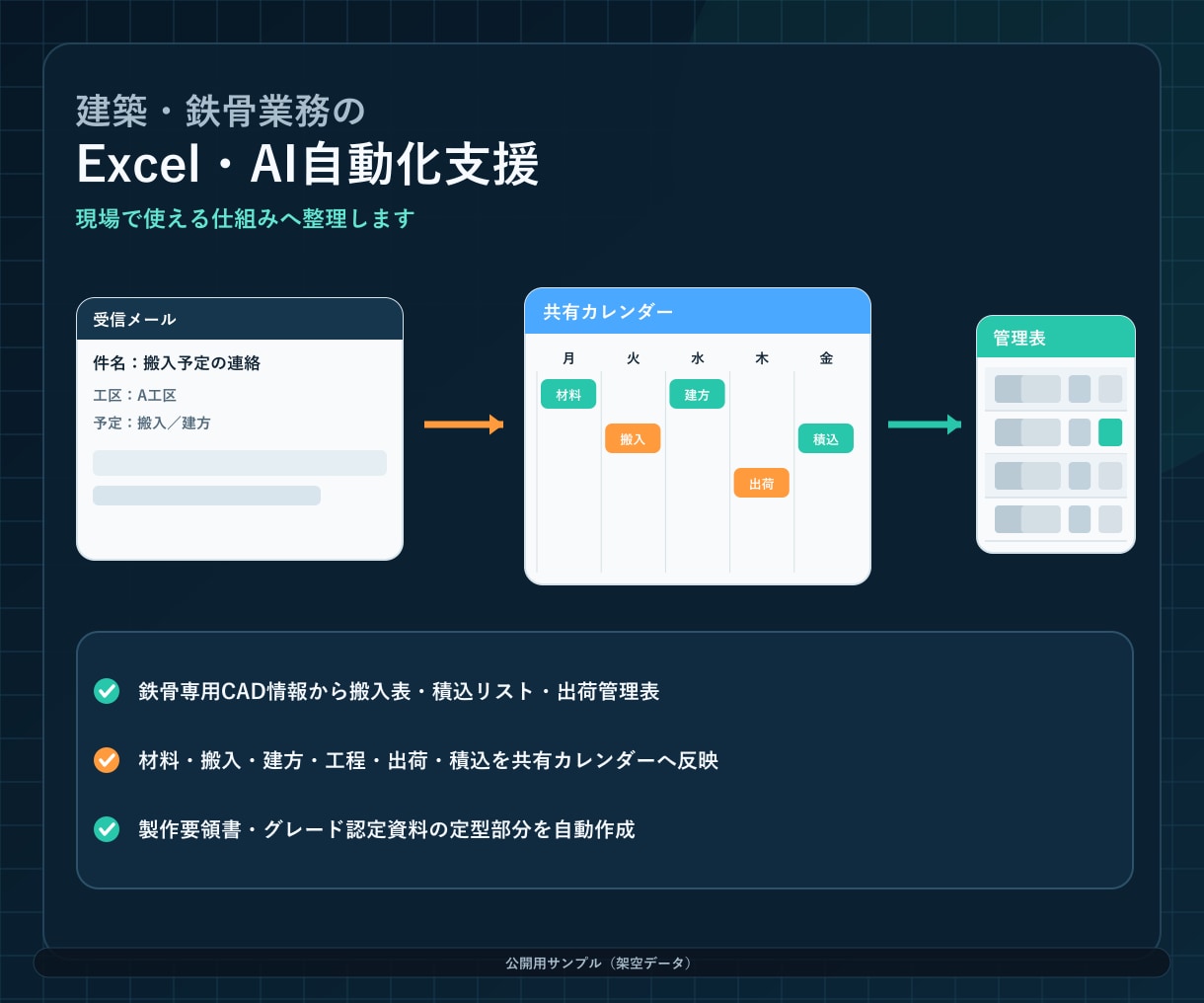Click the 予定：搬入／建方 line
This screenshot has width=1204, height=1003.
152,423
